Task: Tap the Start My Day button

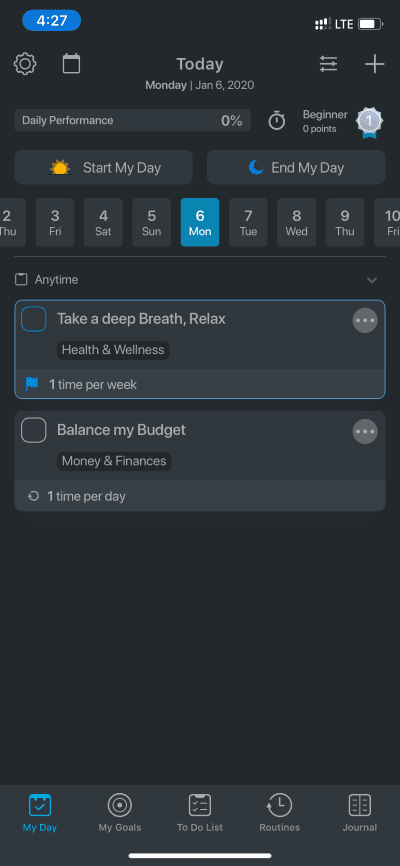Action: [x=103, y=167]
